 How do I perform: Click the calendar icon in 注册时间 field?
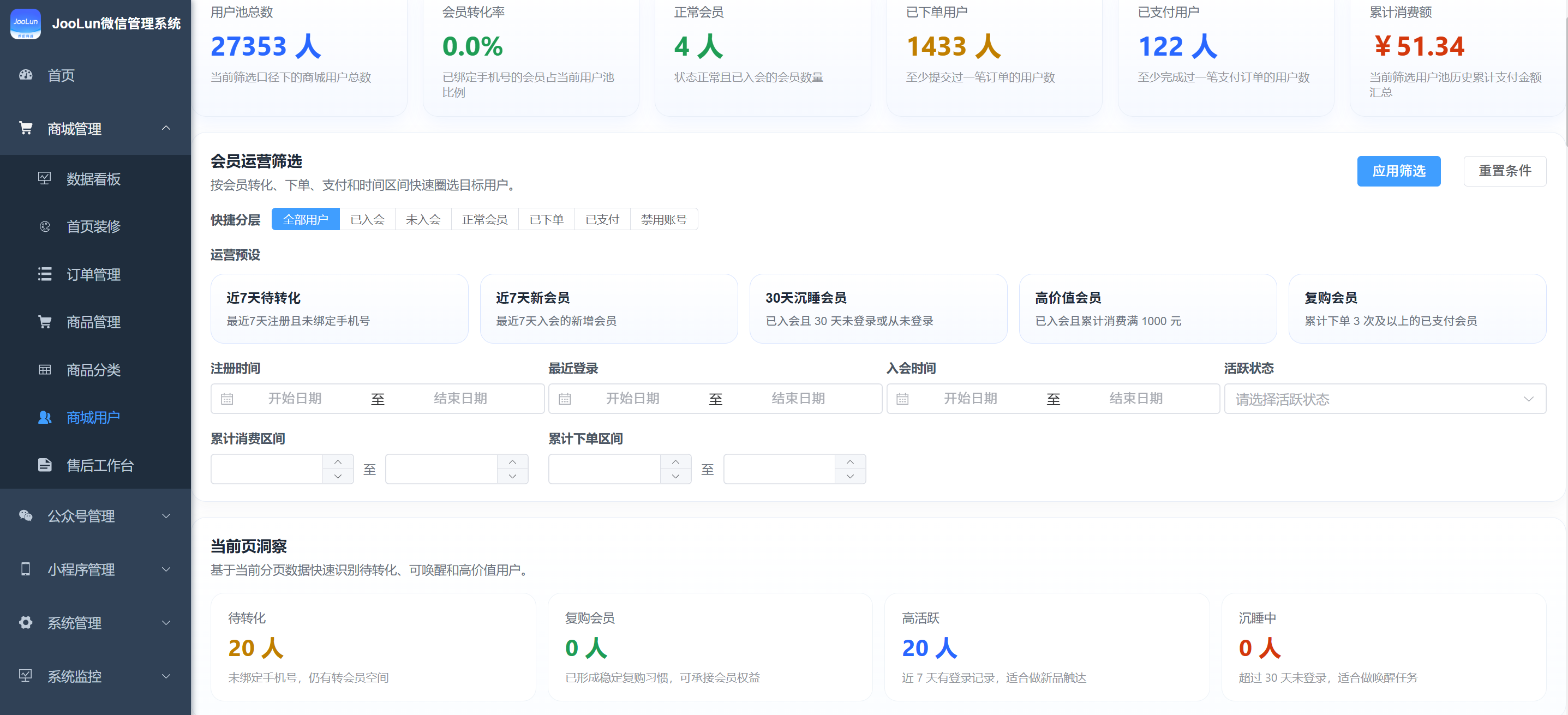pos(227,399)
